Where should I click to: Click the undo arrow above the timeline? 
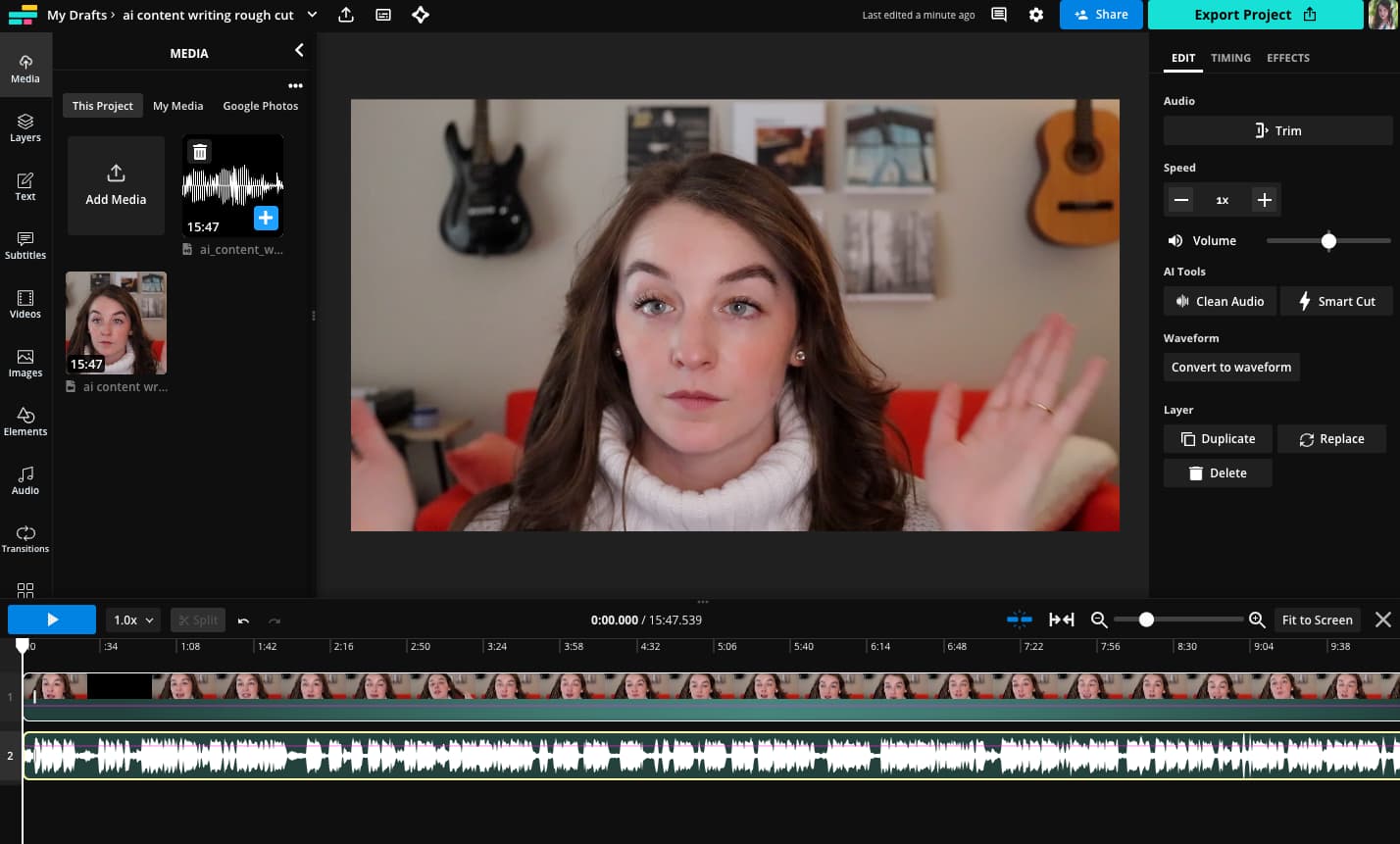[x=243, y=620]
